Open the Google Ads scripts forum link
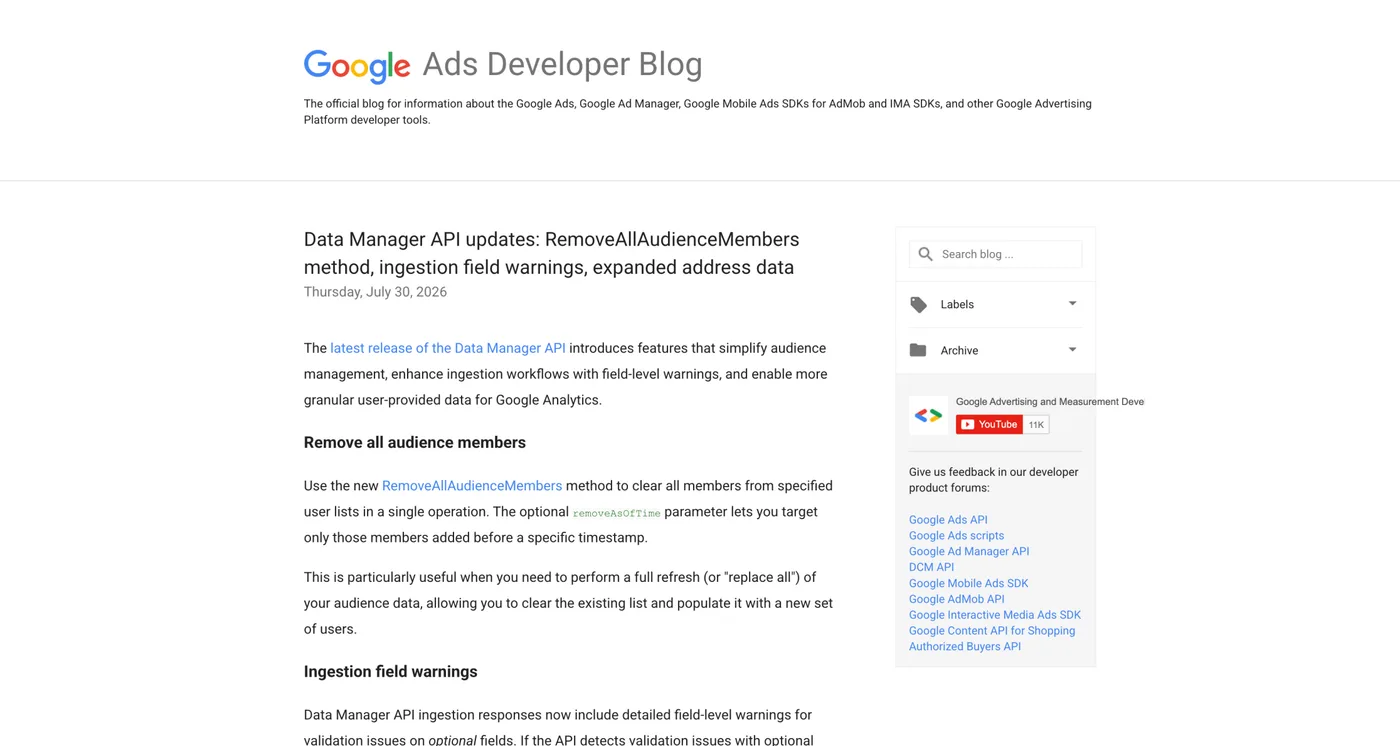The image size is (1400, 746). [x=956, y=536]
